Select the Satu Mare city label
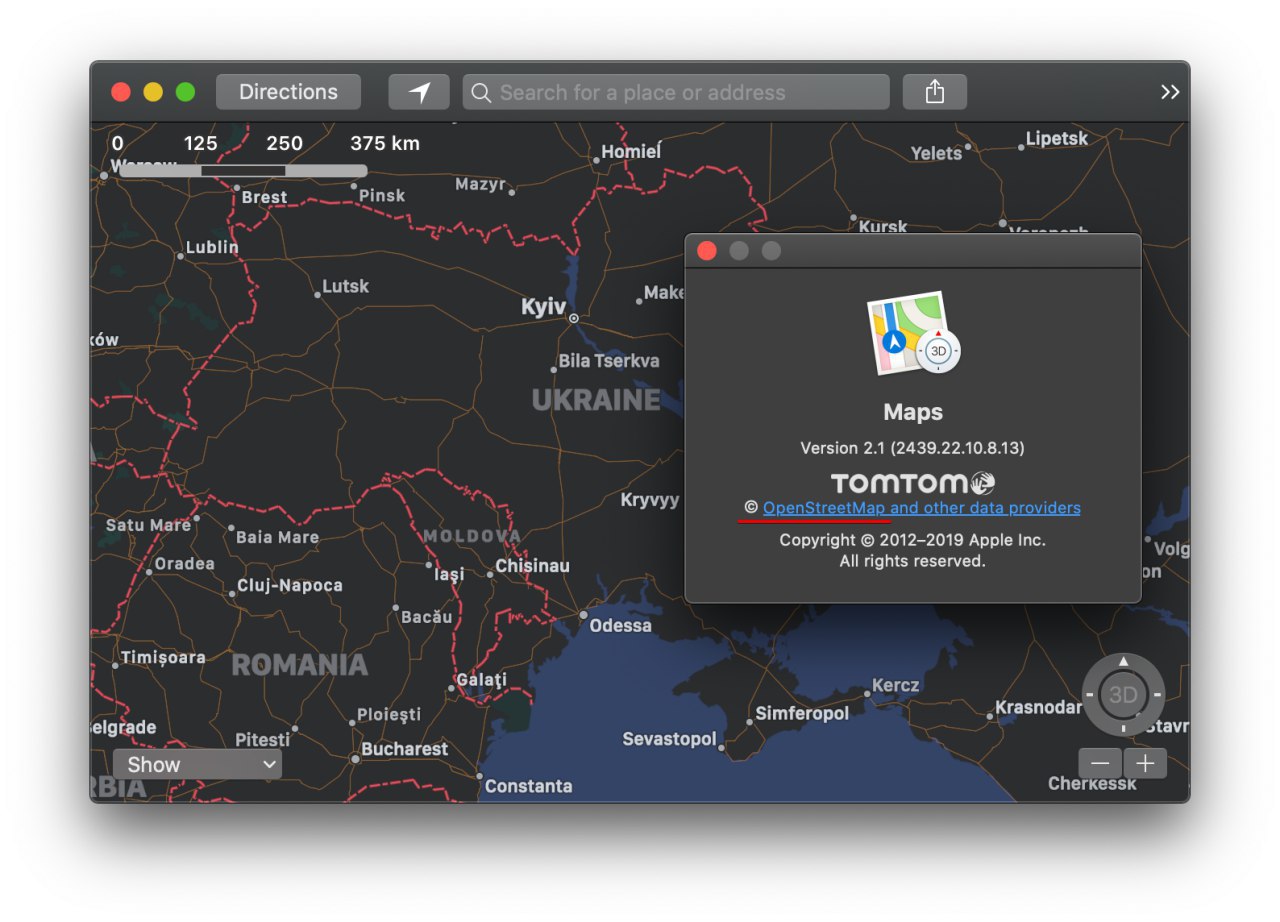The image size is (1280, 922). tap(148, 525)
